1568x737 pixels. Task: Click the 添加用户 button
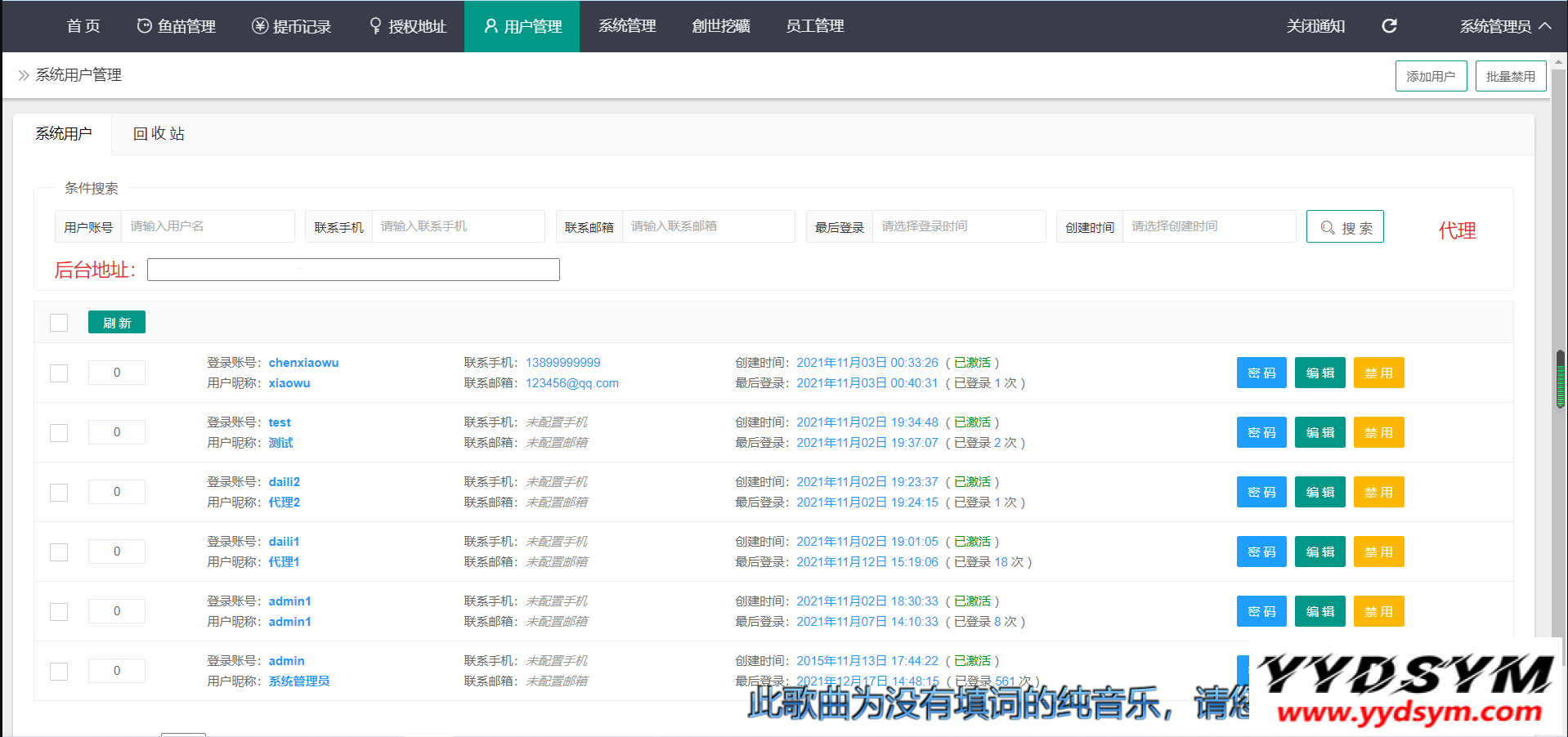pyautogui.click(x=1431, y=76)
